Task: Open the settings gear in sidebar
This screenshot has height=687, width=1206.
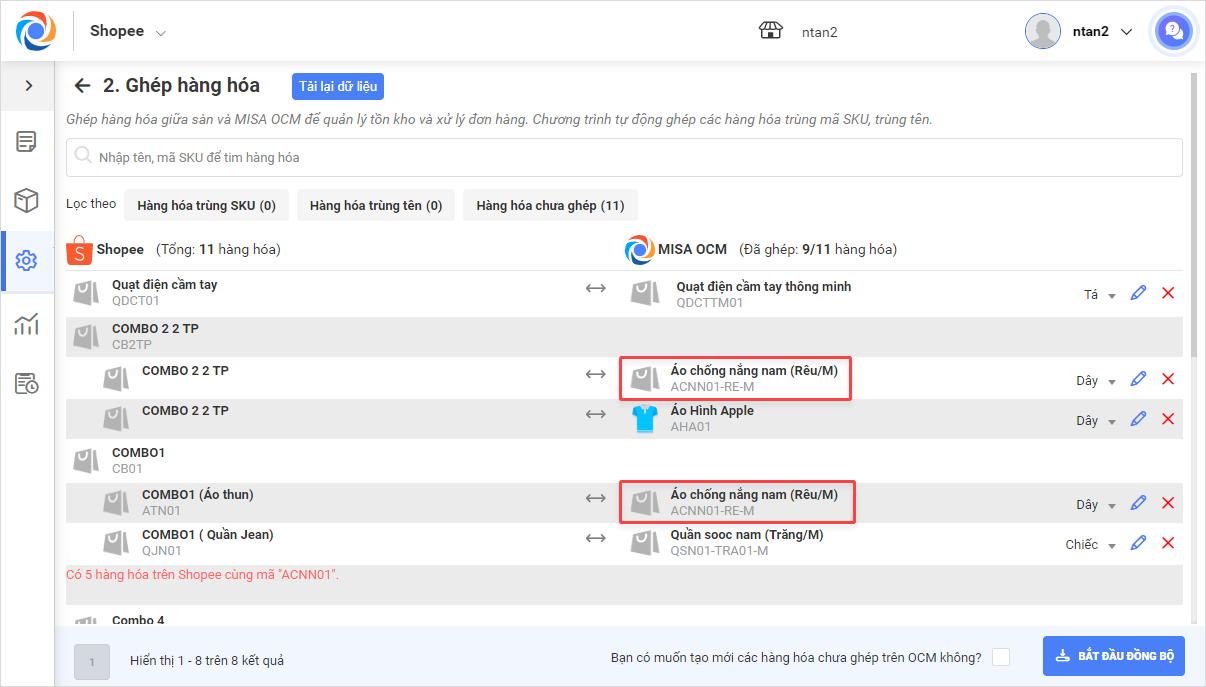Action: pos(27,261)
